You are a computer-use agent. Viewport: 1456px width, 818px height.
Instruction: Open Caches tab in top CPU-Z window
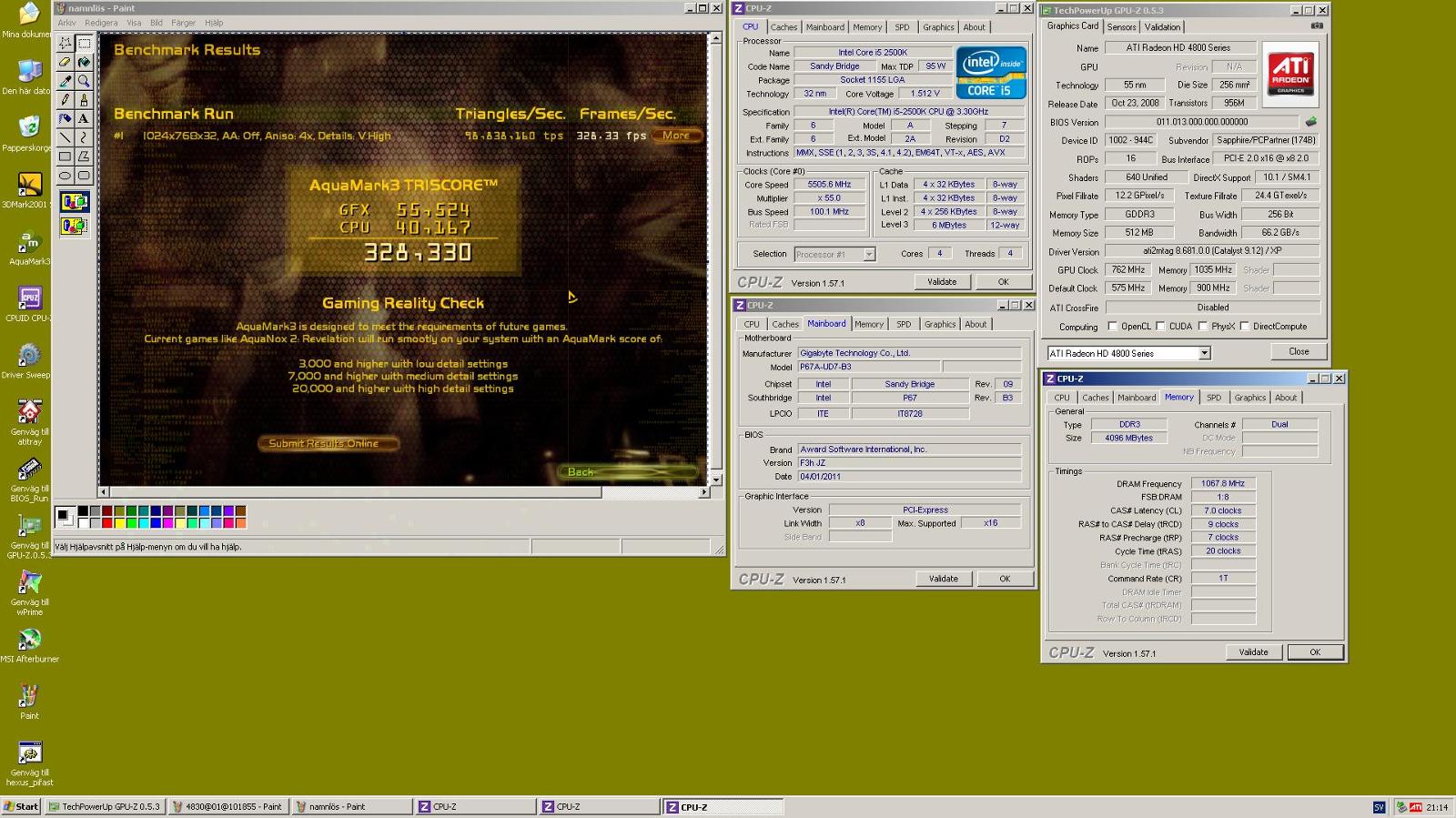click(784, 27)
